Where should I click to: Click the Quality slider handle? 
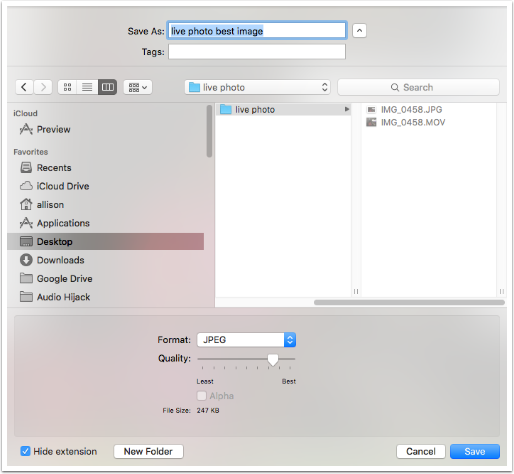tap(273, 360)
